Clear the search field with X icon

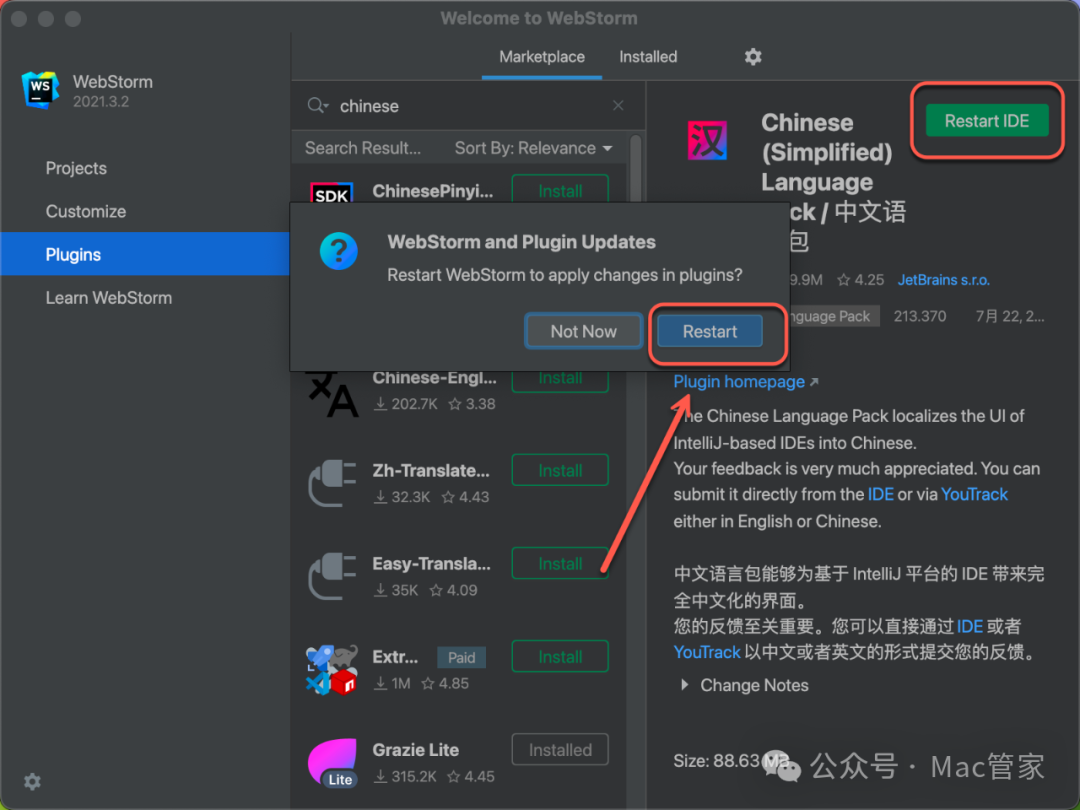(x=618, y=106)
